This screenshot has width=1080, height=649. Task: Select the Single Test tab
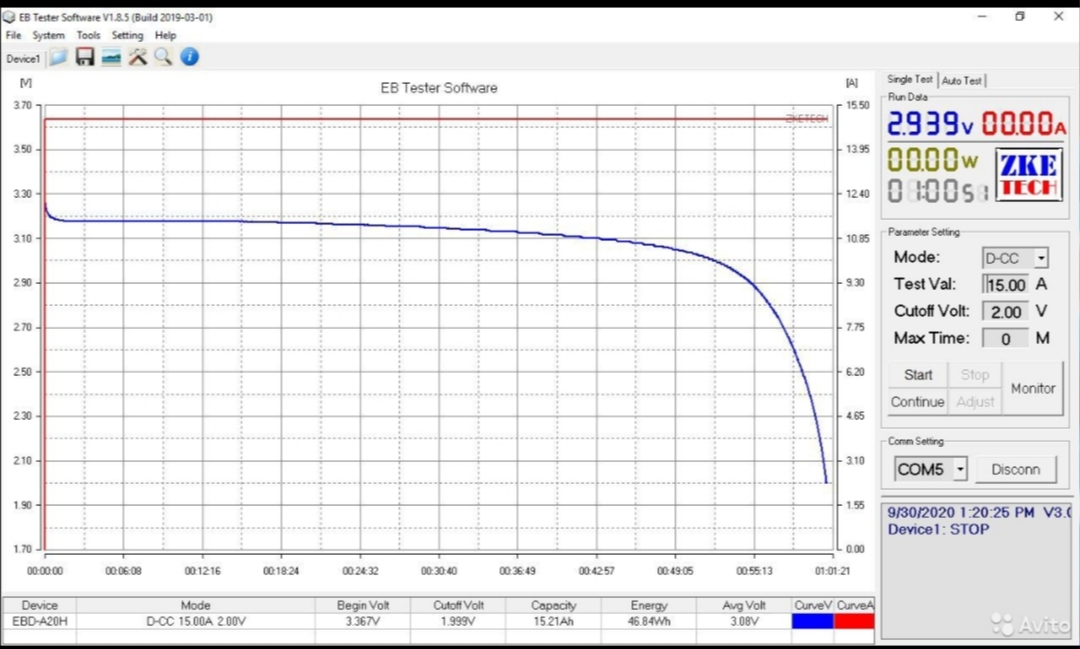pos(909,79)
